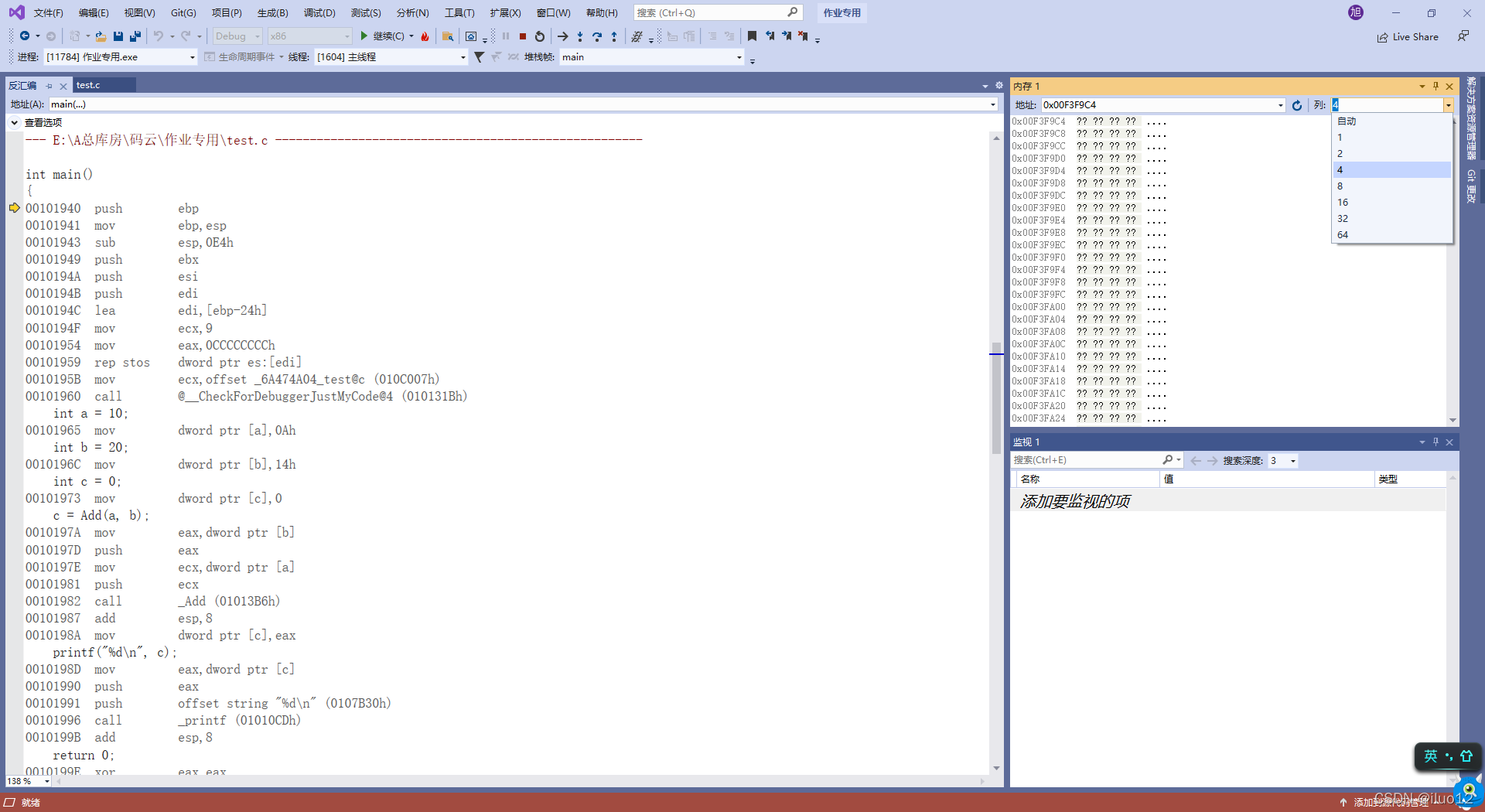Image resolution: width=1485 pixels, height=812 pixels.
Task: Open the 文件(F) menu
Action: pos(49,12)
